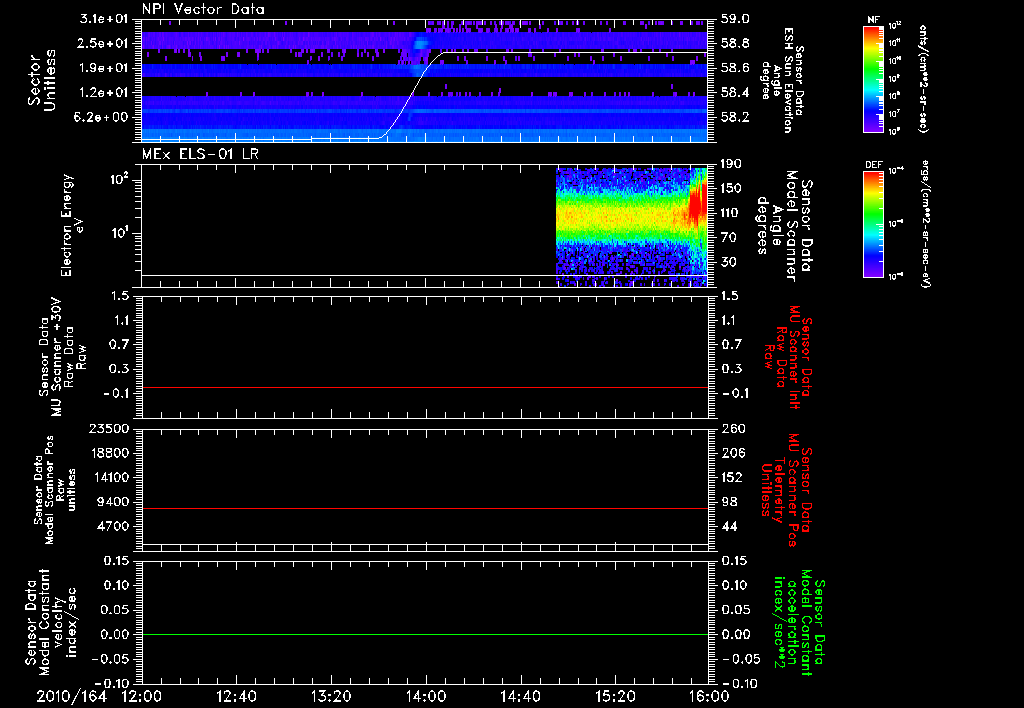Click the 3.1e+01 sector tick label
Image resolution: width=1024 pixels, height=708 pixels.
pyautogui.click(x=104, y=19)
